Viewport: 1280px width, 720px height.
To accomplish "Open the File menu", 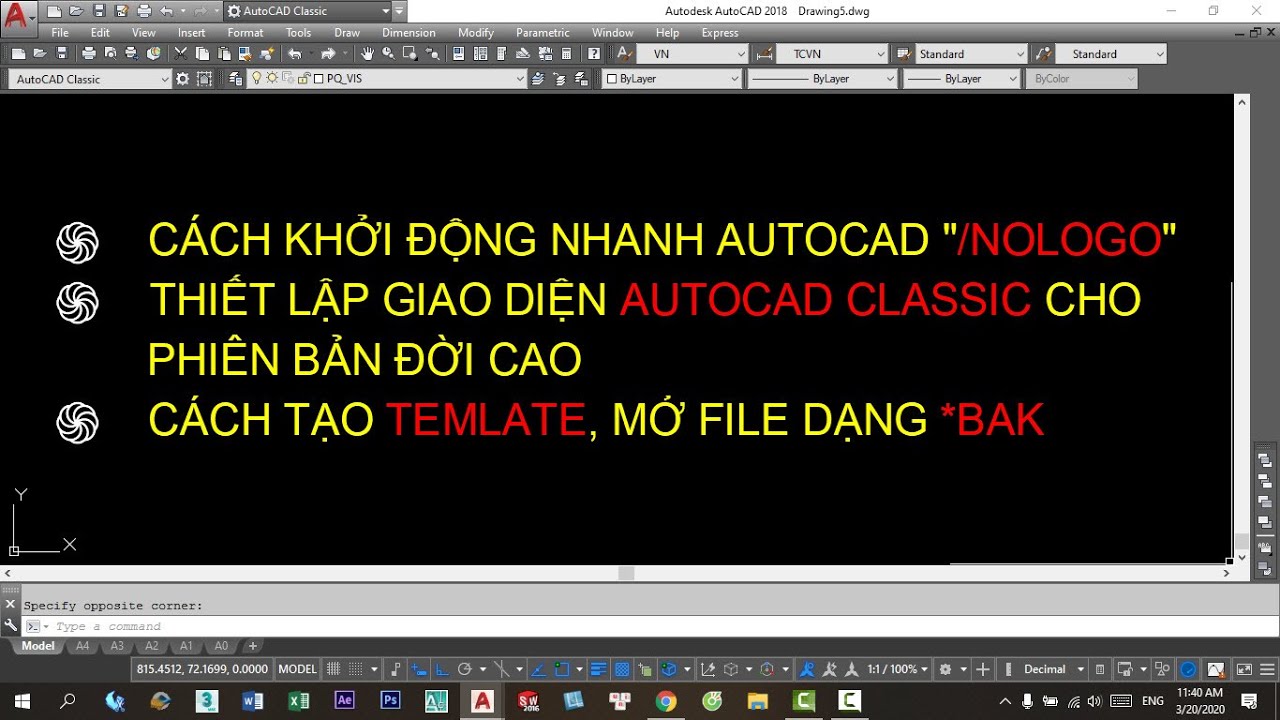I will point(60,33).
